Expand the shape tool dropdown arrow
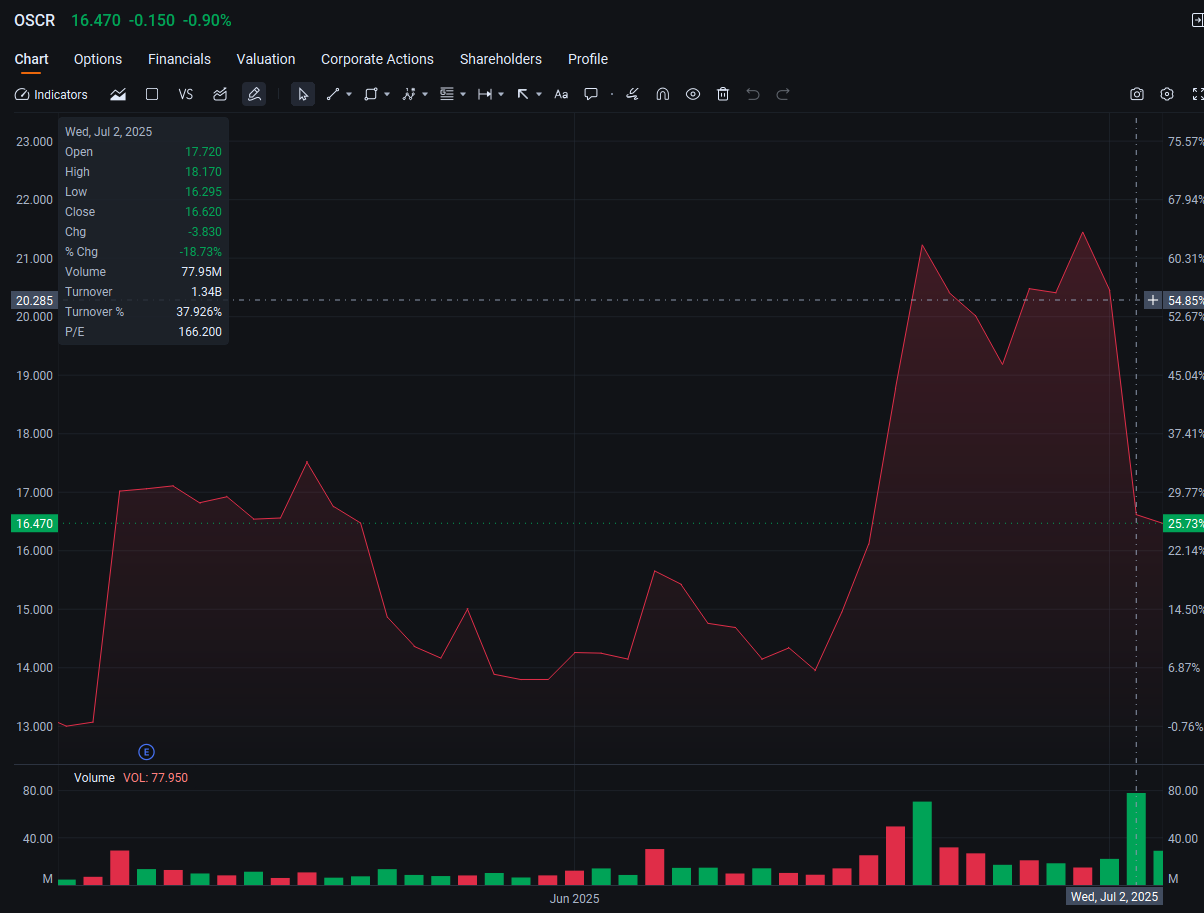This screenshot has width=1204, height=913. (387, 94)
